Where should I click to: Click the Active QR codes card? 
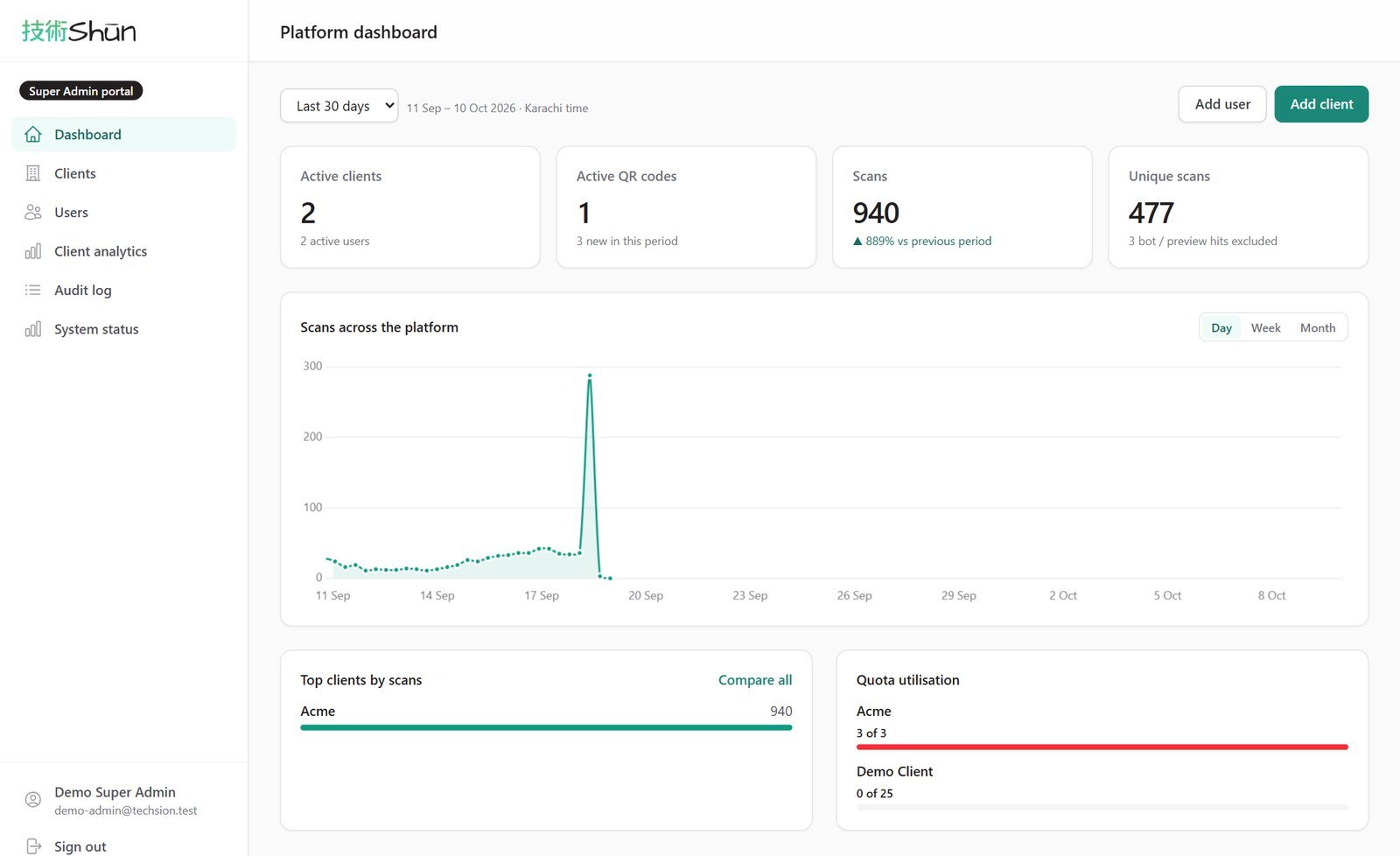click(686, 207)
